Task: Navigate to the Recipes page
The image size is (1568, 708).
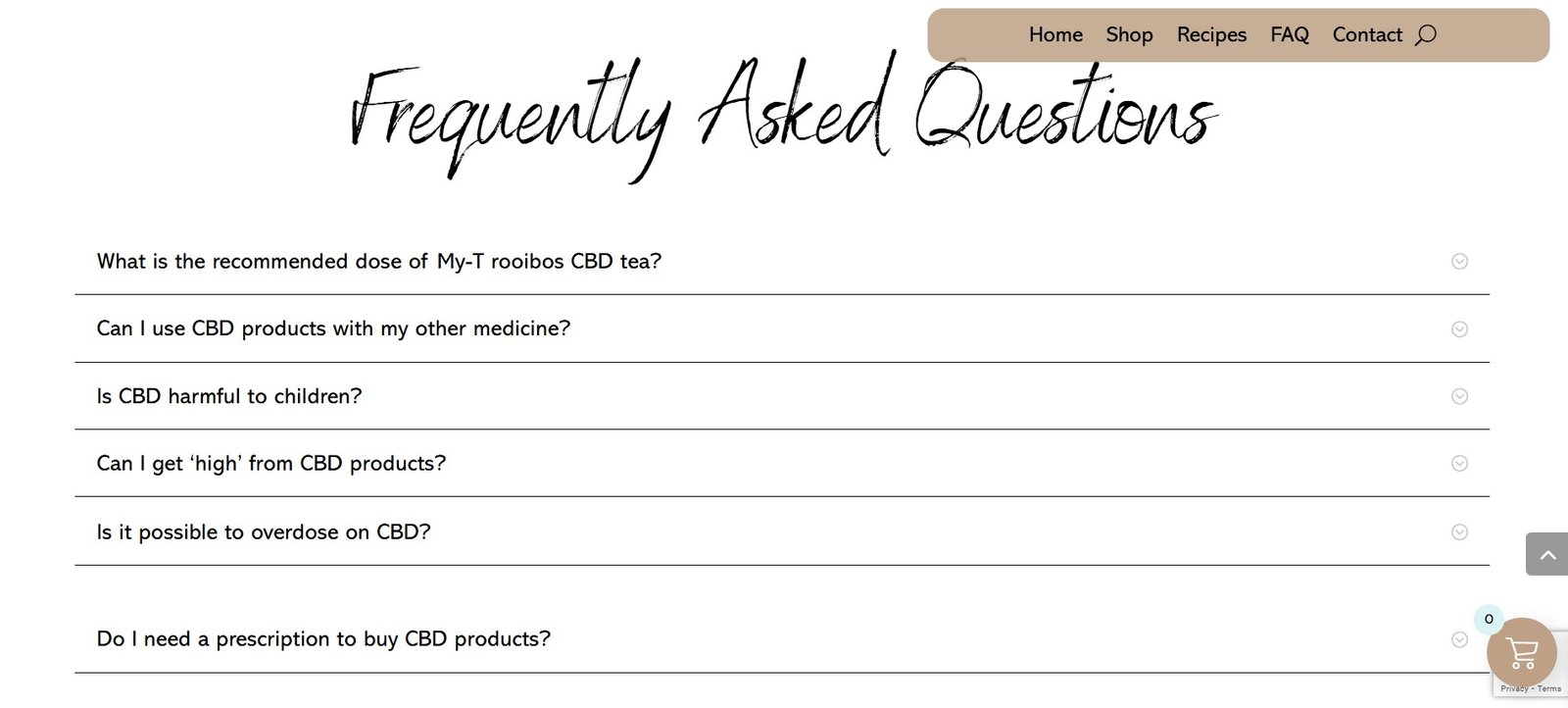Action: [x=1211, y=35]
